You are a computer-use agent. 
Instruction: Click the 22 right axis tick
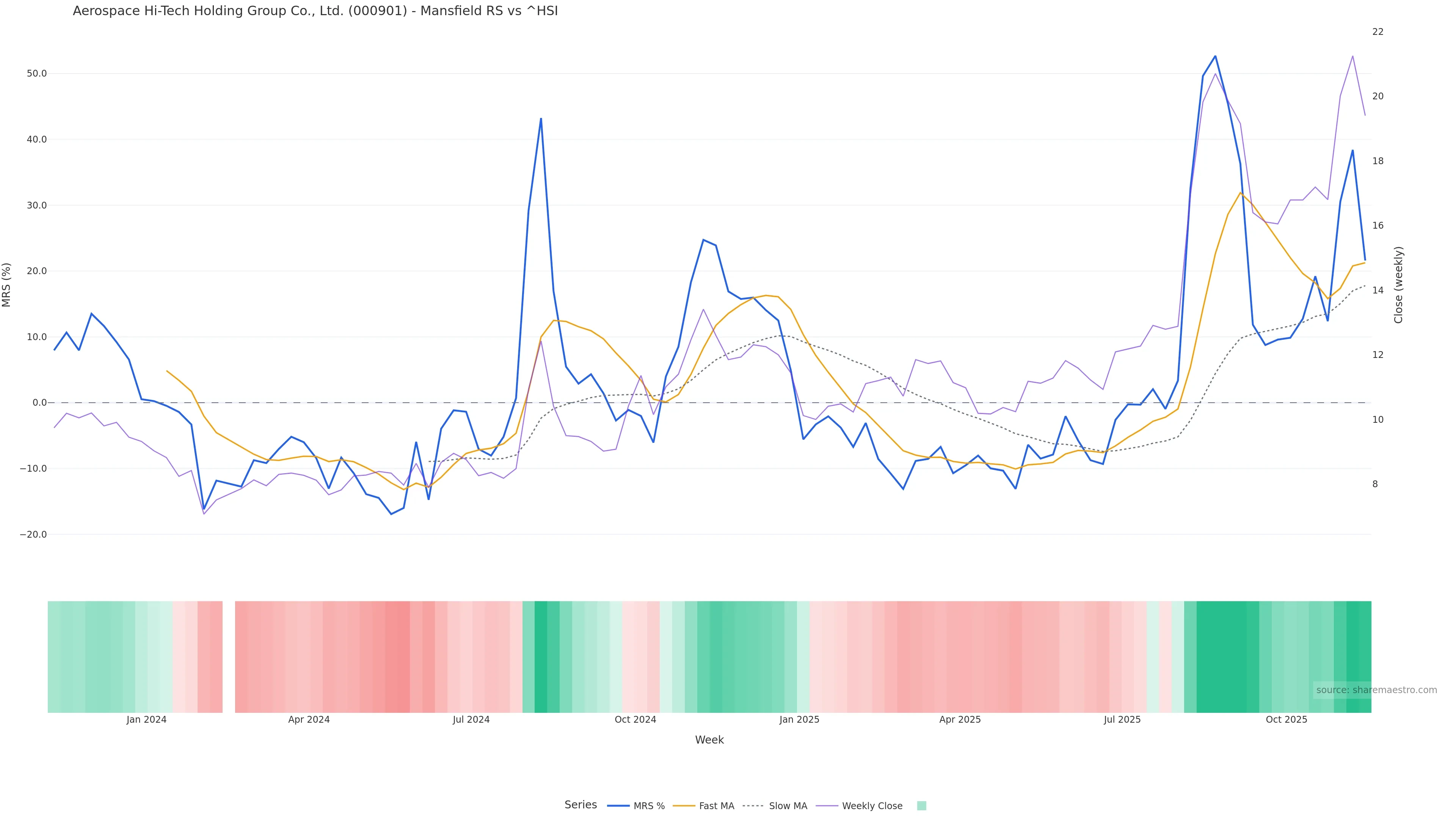[x=1378, y=31]
